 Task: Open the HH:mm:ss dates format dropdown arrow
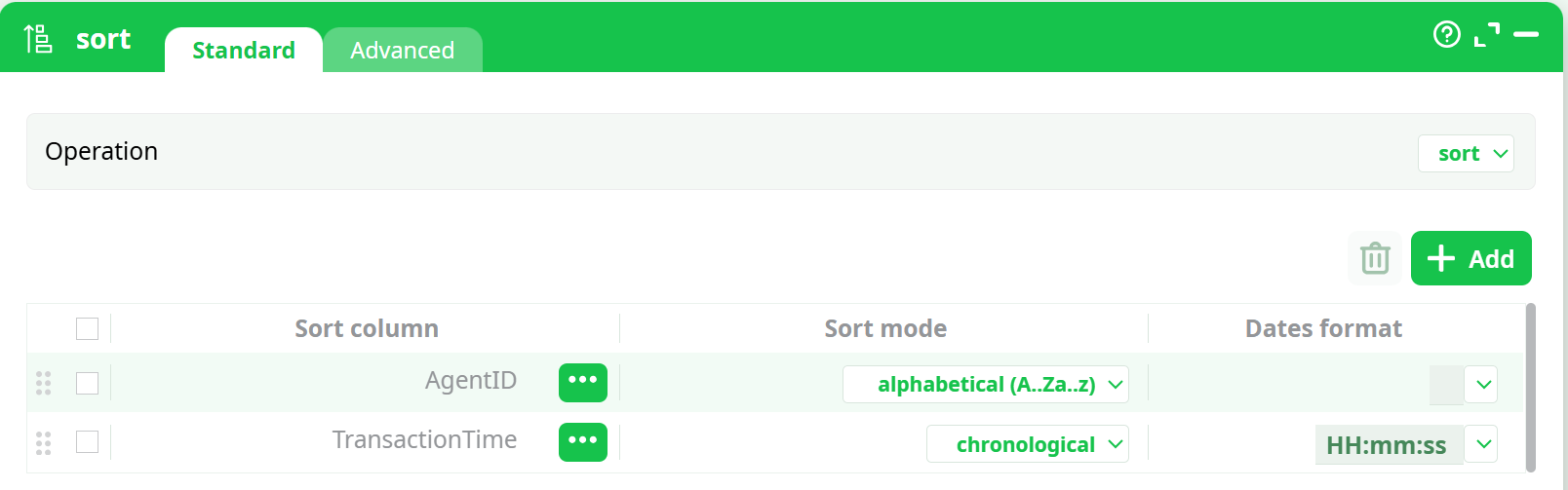click(1483, 444)
